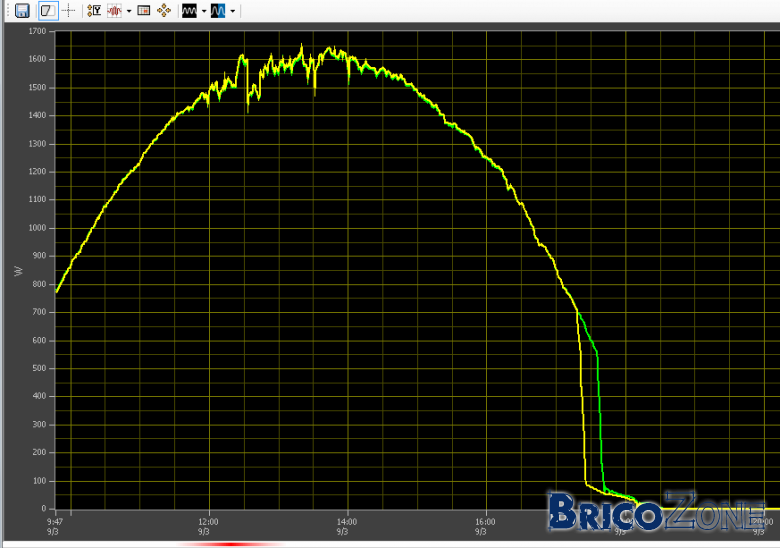Click the four-arrow pan icon
Viewport: 780px width, 548px height.
pos(164,10)
